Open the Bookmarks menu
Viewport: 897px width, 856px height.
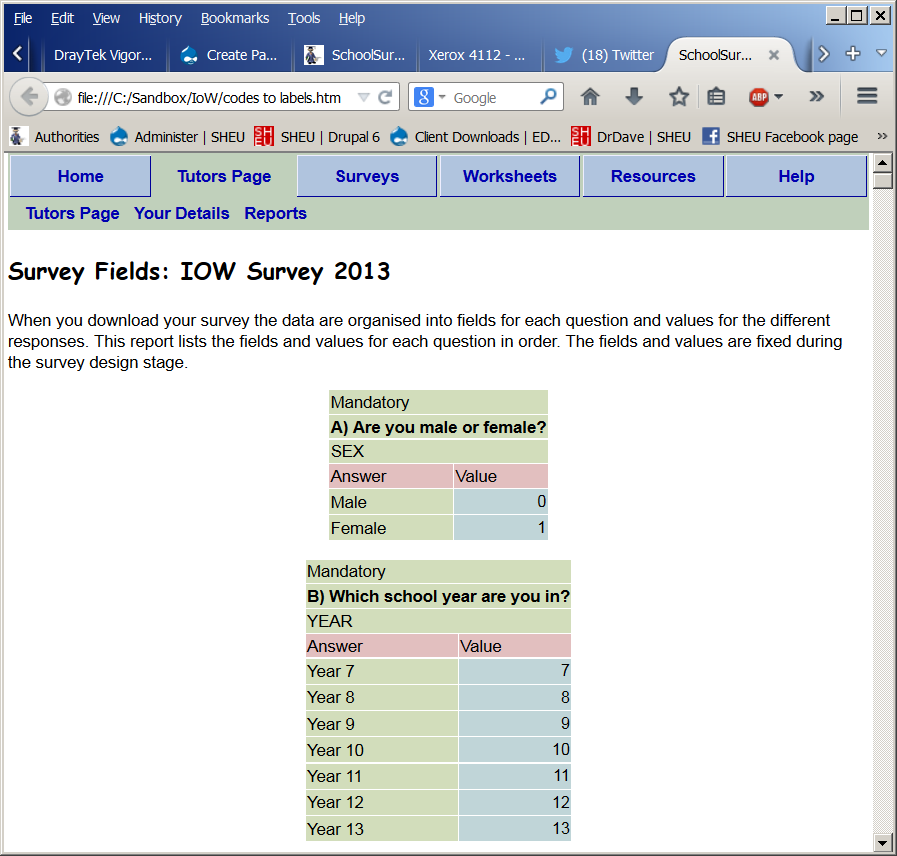coord(235,17)
